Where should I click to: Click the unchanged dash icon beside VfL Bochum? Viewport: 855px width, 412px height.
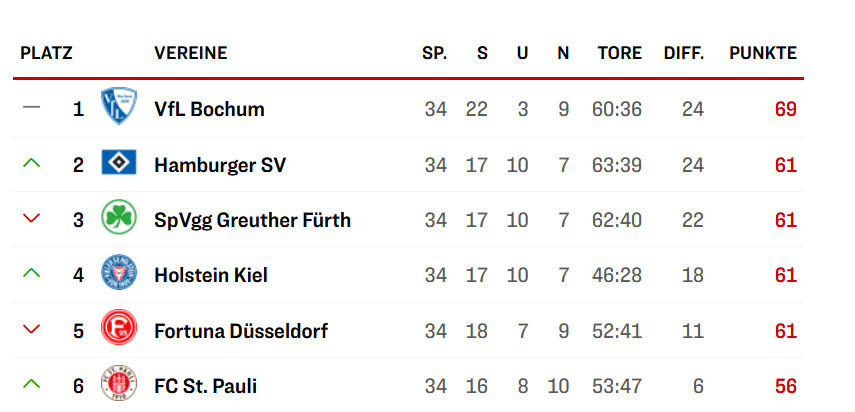click(x=32, y=107)
